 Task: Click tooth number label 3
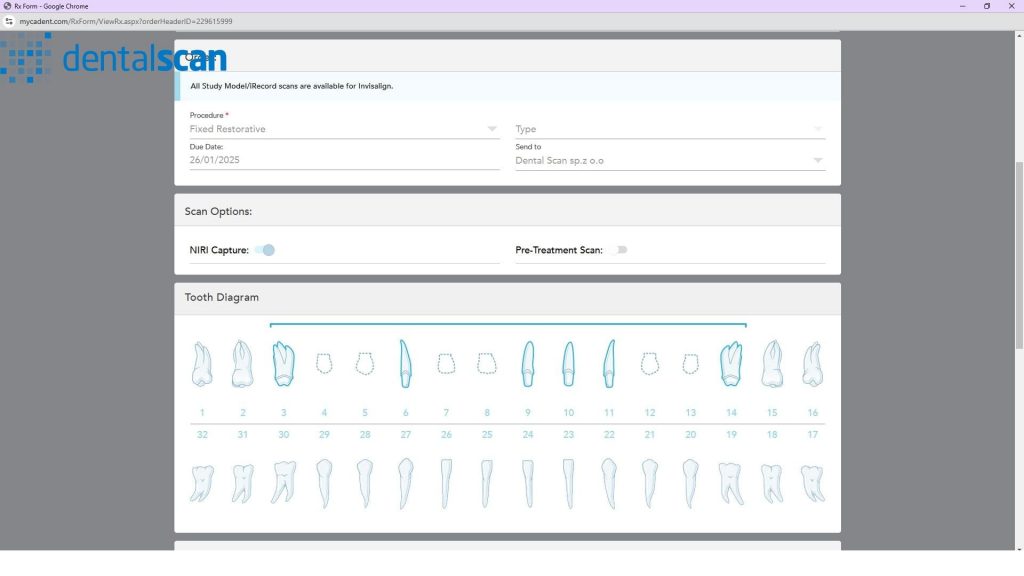tap(283, 413)
